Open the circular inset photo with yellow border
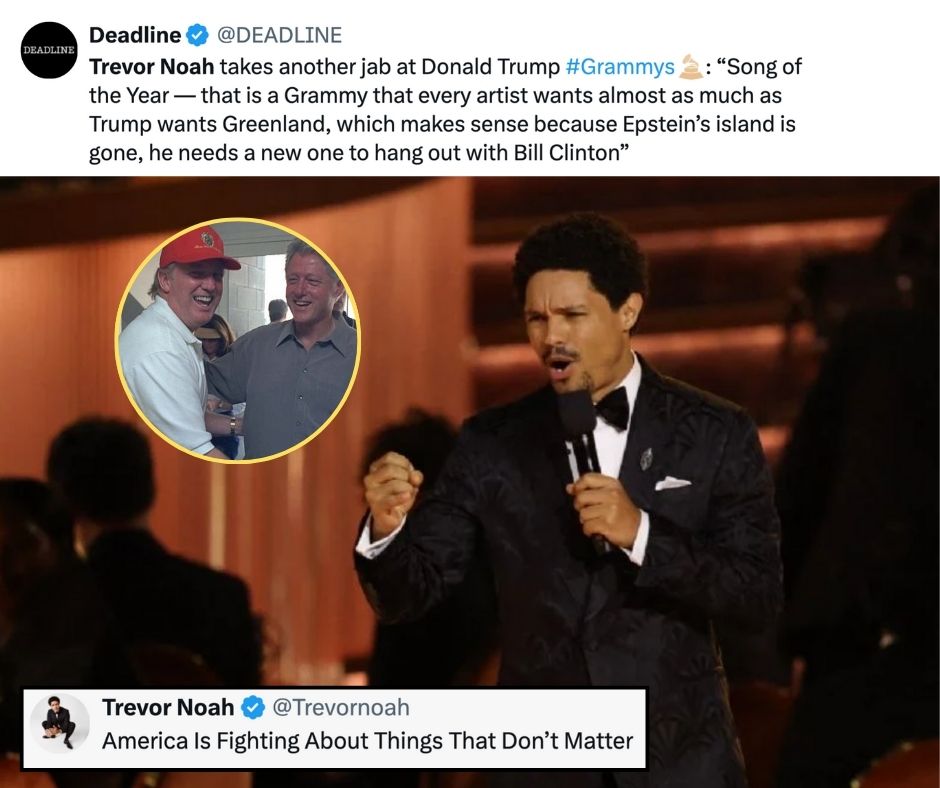 237,341
